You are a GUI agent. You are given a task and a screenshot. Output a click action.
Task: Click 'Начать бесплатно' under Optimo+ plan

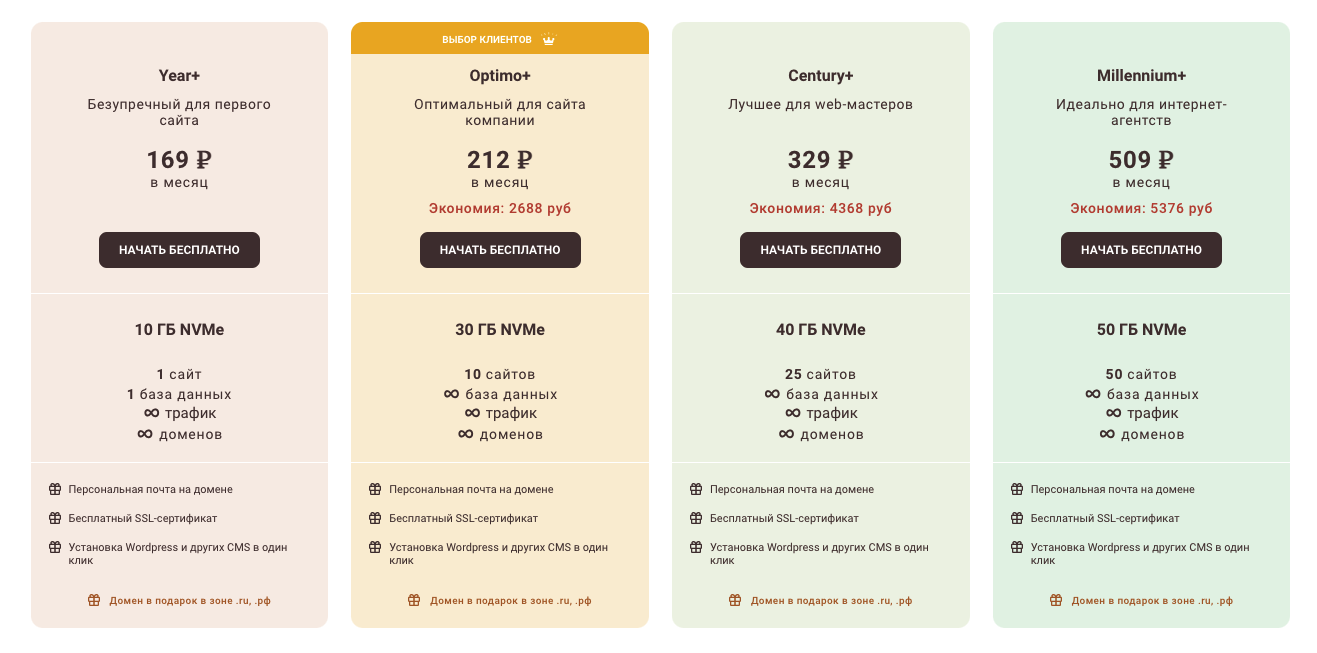[x=500, y=250]
